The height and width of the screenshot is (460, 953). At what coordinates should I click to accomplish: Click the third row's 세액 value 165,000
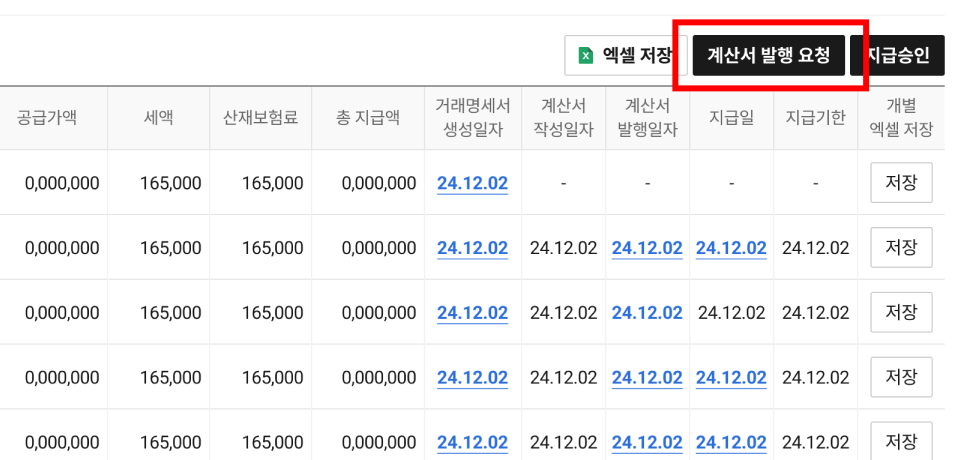point(171,313)
